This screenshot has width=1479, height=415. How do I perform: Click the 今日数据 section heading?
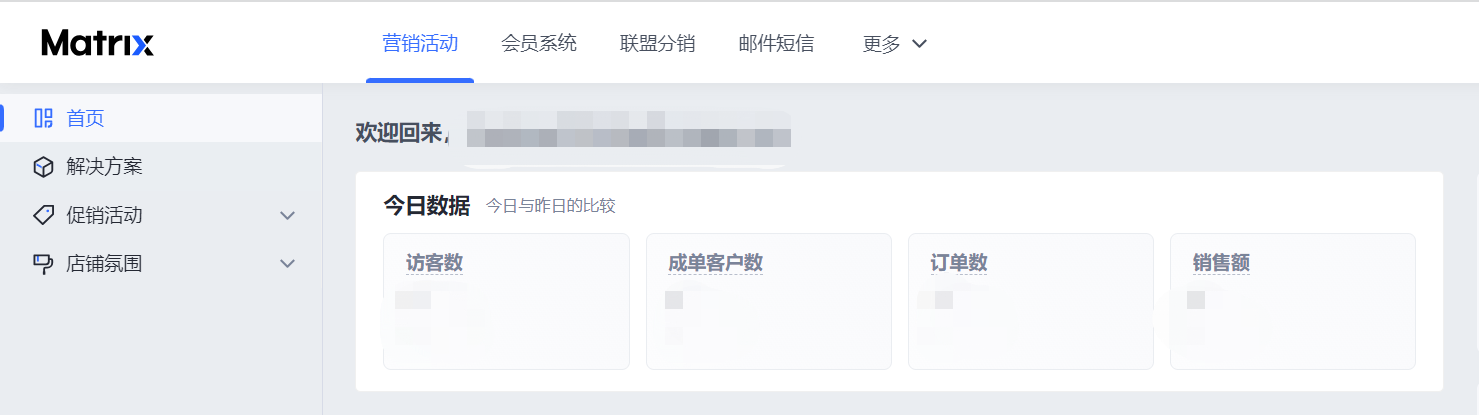426,206
